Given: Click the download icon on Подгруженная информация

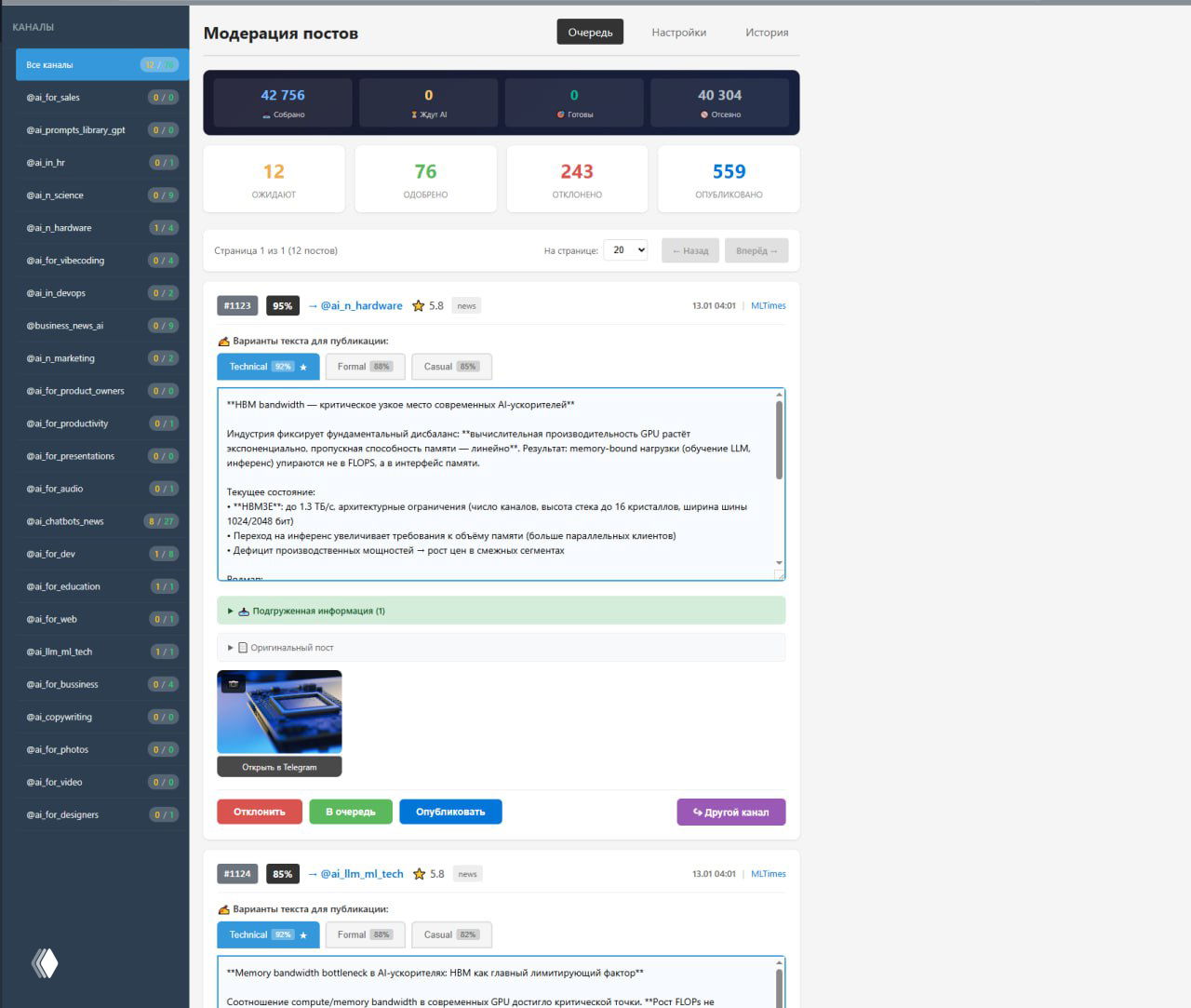Looking at the screenshot, I should [x=243, y=611].
